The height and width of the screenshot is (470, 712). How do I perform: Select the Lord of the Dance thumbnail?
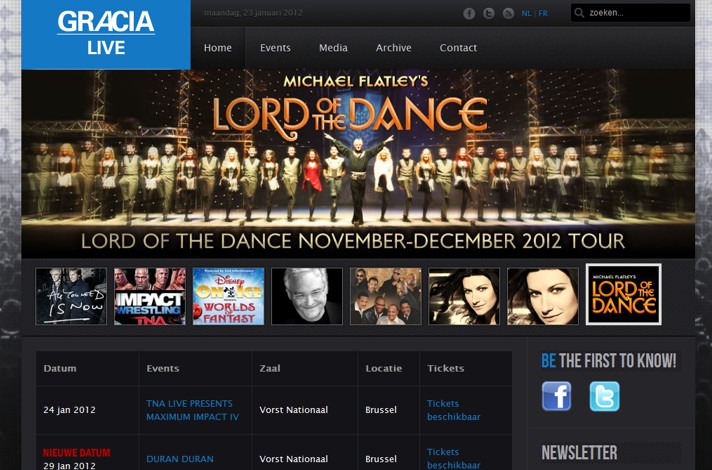pos(623,294)
